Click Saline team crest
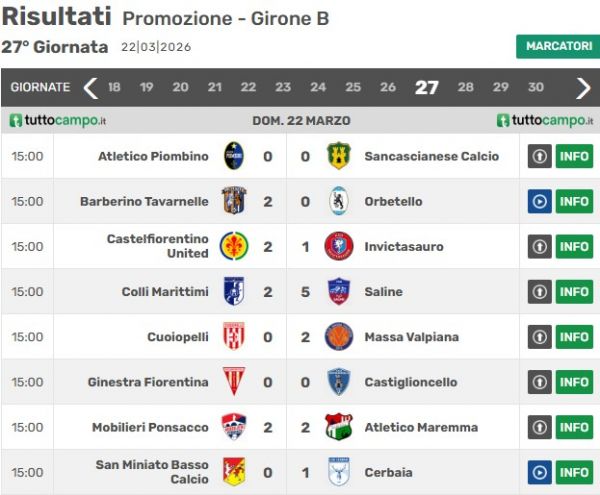This screenshot has width=600, height=495. point(339,291)
